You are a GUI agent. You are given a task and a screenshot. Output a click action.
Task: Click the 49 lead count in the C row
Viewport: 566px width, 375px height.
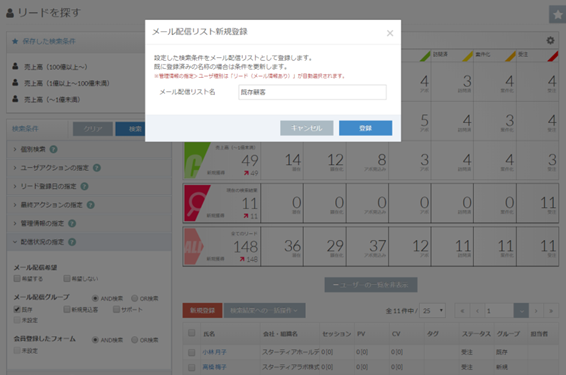tap(249, 161)
